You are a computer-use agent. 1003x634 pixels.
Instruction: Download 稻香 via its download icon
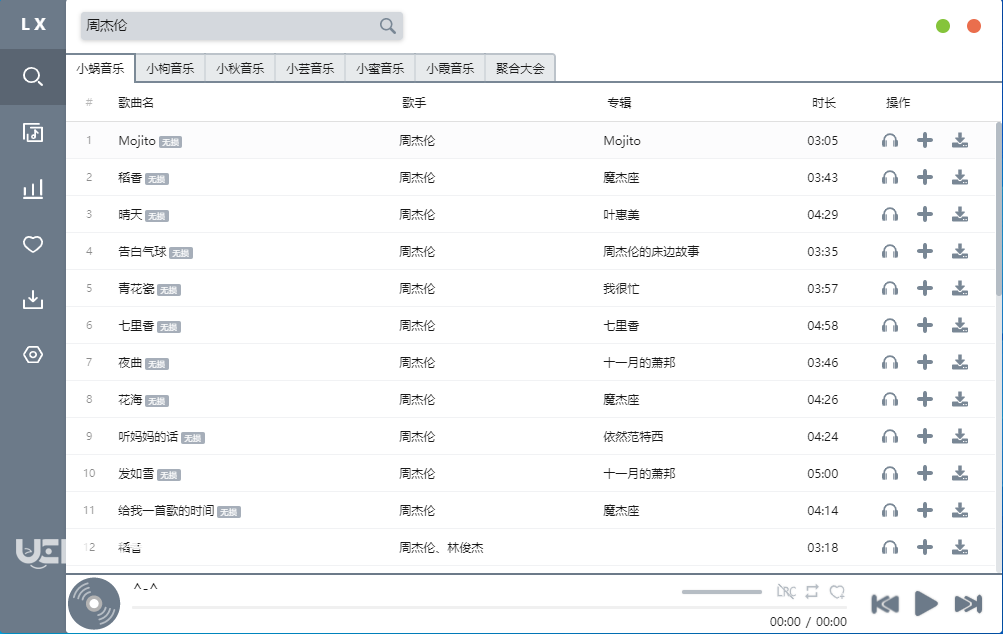[959, 177]
